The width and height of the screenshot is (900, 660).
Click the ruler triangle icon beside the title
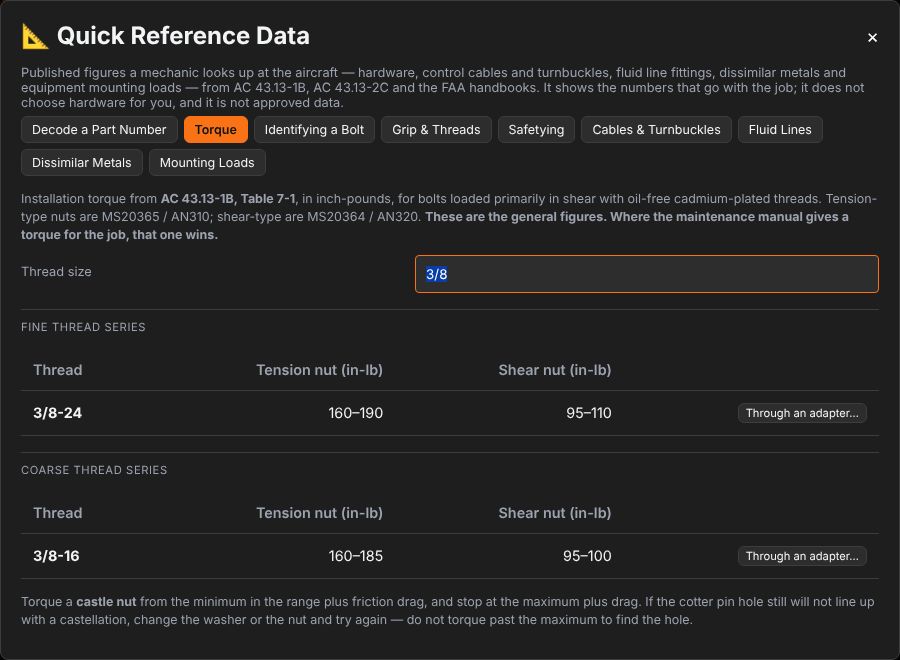tap(35, 36)
